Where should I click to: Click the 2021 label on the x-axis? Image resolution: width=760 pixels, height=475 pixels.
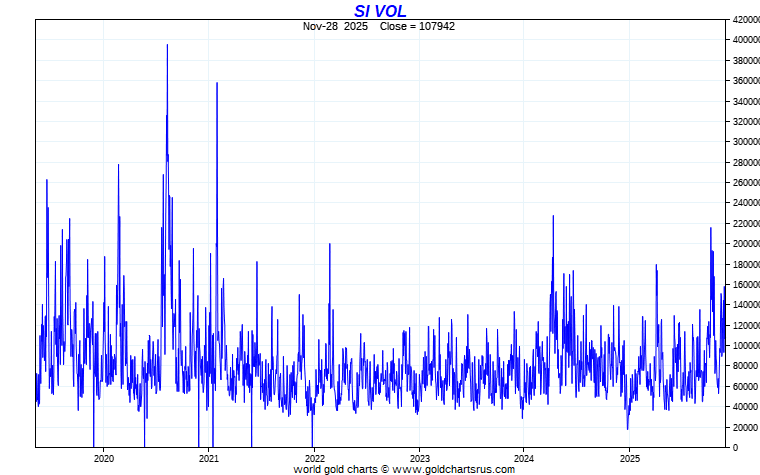tap(209, 458)
